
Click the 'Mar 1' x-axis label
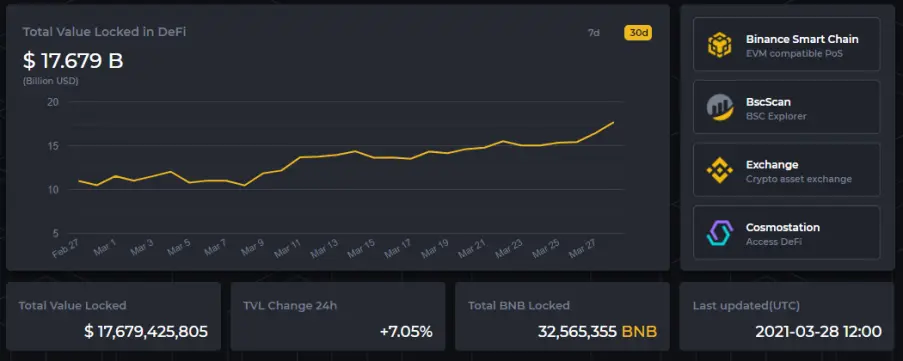(x=104, y=247)
